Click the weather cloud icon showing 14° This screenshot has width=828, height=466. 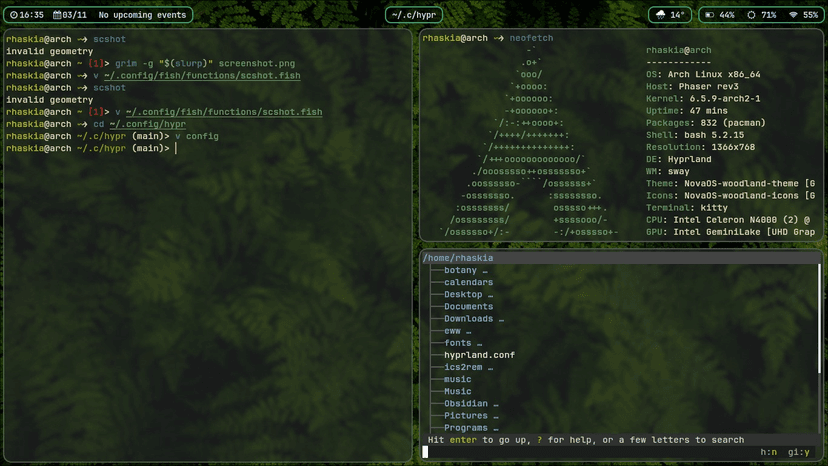click(x=662, y=15)
